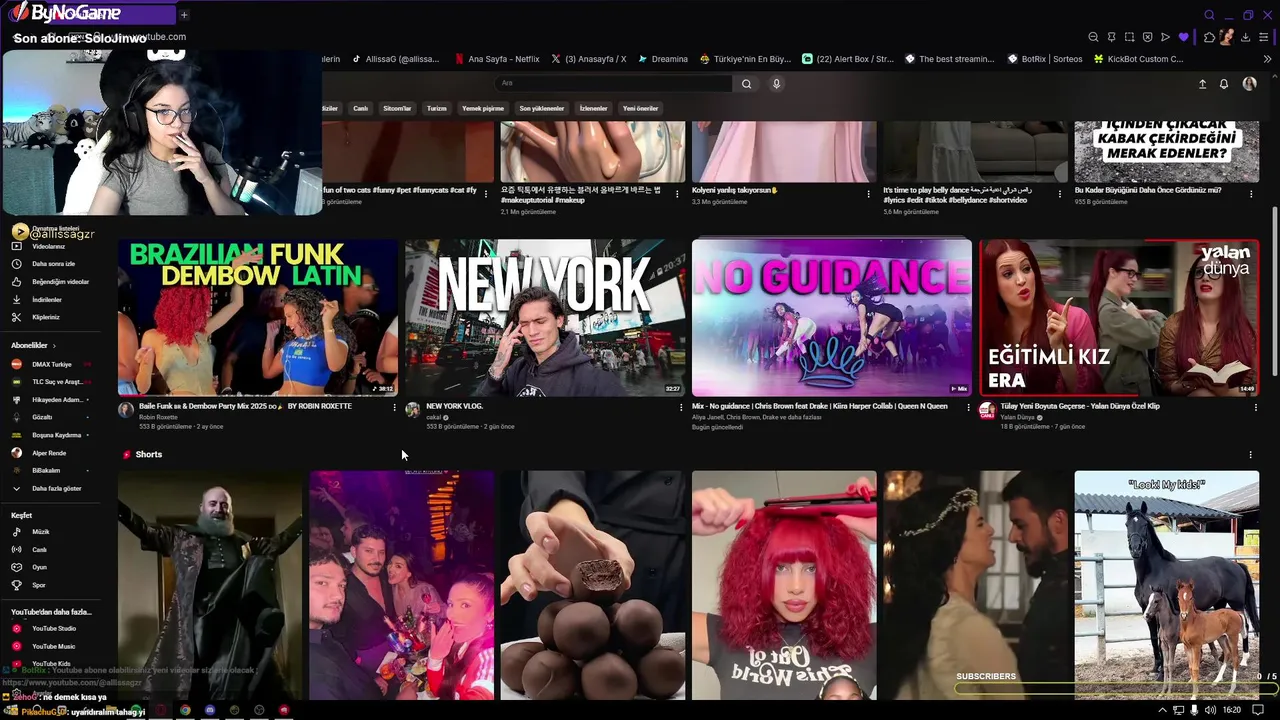Open the Opera tab search magnifier
The height and width of the screenshot is (720, 1280).
(x=1209, y=15)
